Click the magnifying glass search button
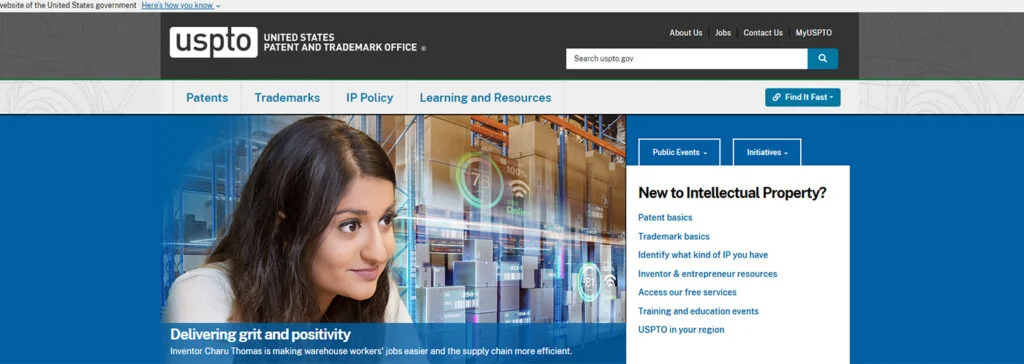The width and height of the screenshot is (1024, 364). 822,59
